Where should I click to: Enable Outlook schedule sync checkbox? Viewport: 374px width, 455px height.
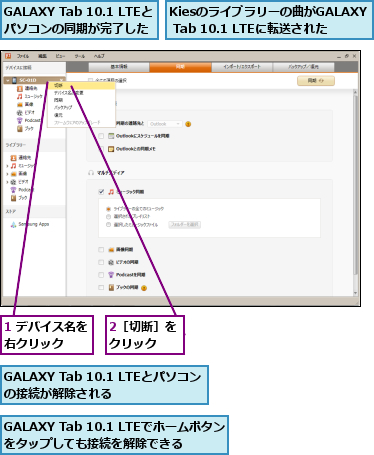coord(101,136)
